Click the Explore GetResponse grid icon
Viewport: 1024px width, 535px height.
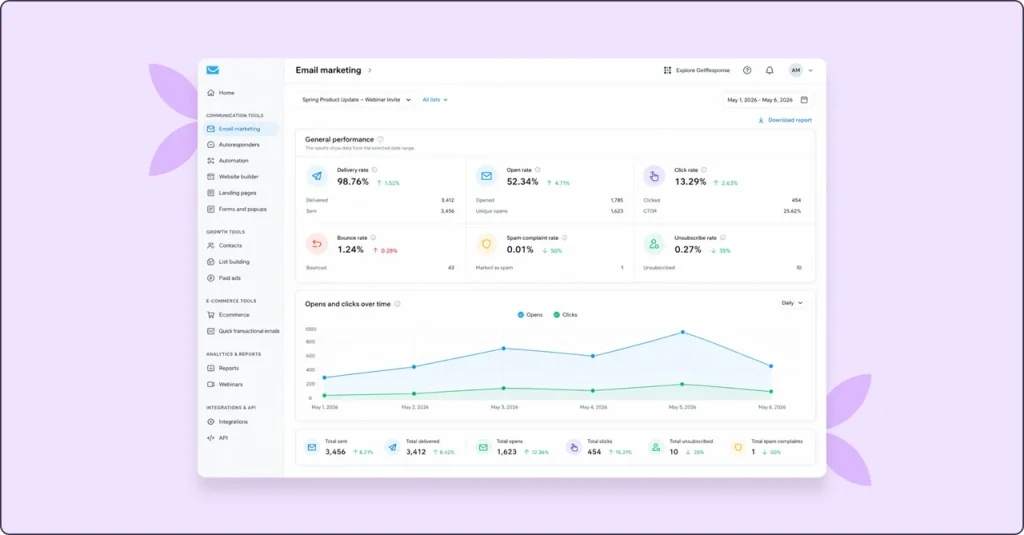667,70
